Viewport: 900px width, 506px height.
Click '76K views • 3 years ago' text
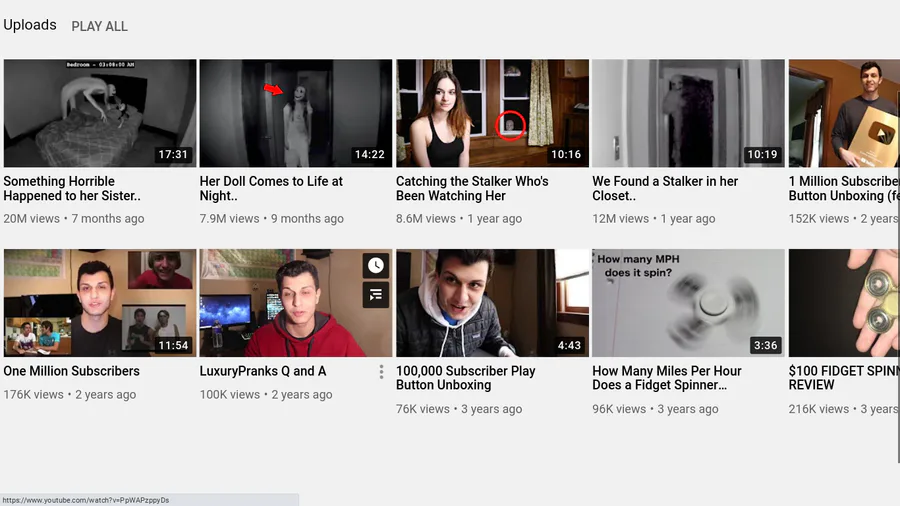pos(459,409)
